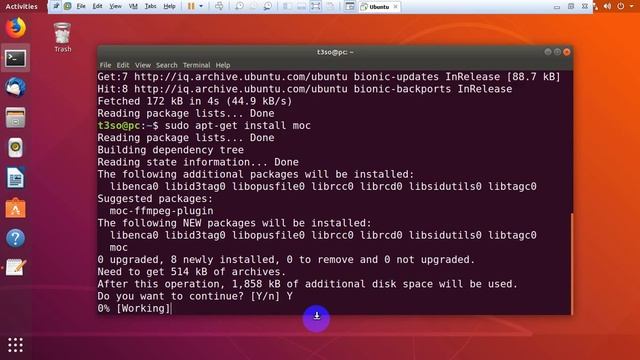
Task: Enter full screen mode icon
Action: [x=316, y=6]
